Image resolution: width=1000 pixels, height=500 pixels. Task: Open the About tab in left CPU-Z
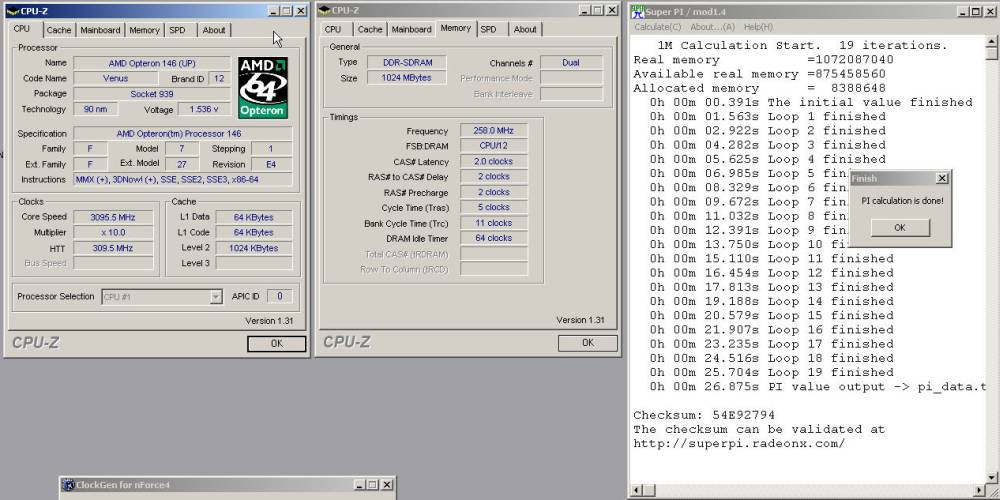tap(214, 30)
